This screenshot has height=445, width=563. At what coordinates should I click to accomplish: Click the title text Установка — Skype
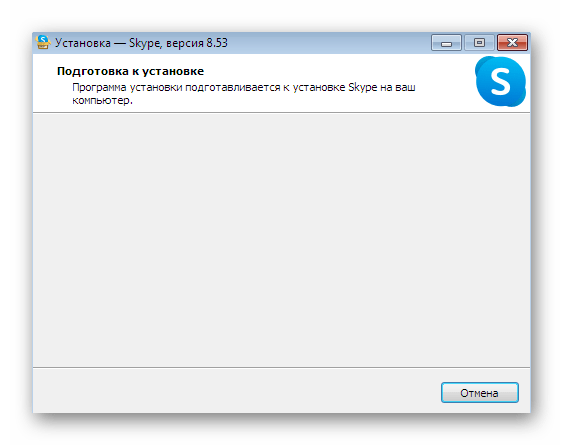pos(107,43)
